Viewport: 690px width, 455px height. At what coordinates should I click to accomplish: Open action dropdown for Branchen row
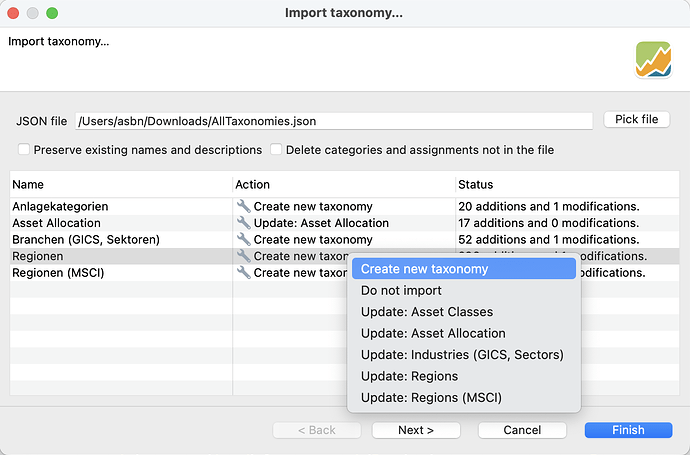(x=312, y=240)
